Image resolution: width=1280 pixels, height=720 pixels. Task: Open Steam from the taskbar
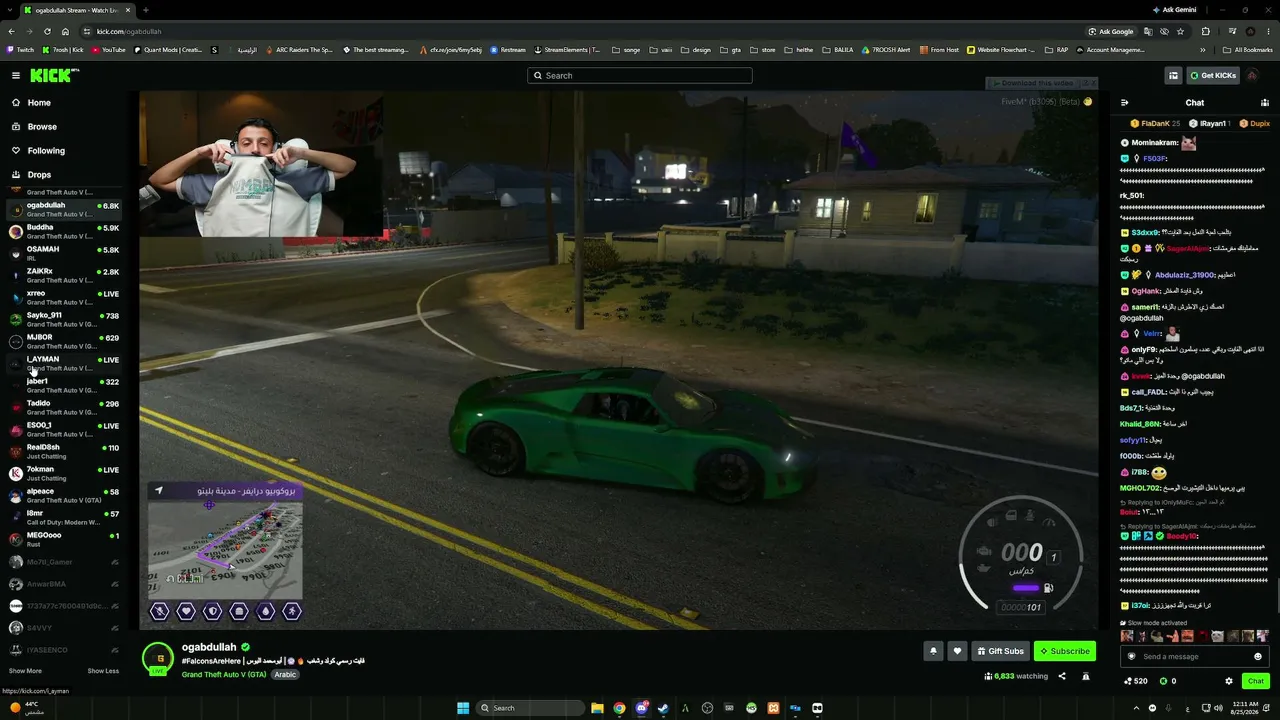[x=663, y=708]
